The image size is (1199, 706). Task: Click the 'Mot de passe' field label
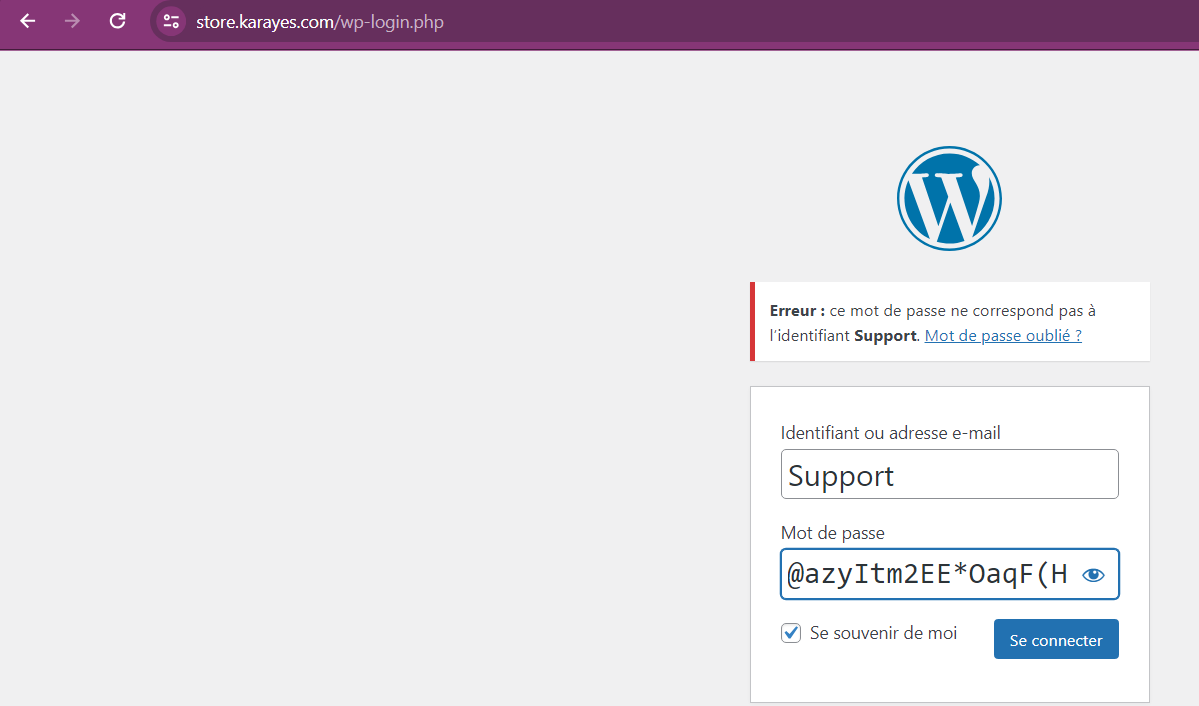click(832, 533)
